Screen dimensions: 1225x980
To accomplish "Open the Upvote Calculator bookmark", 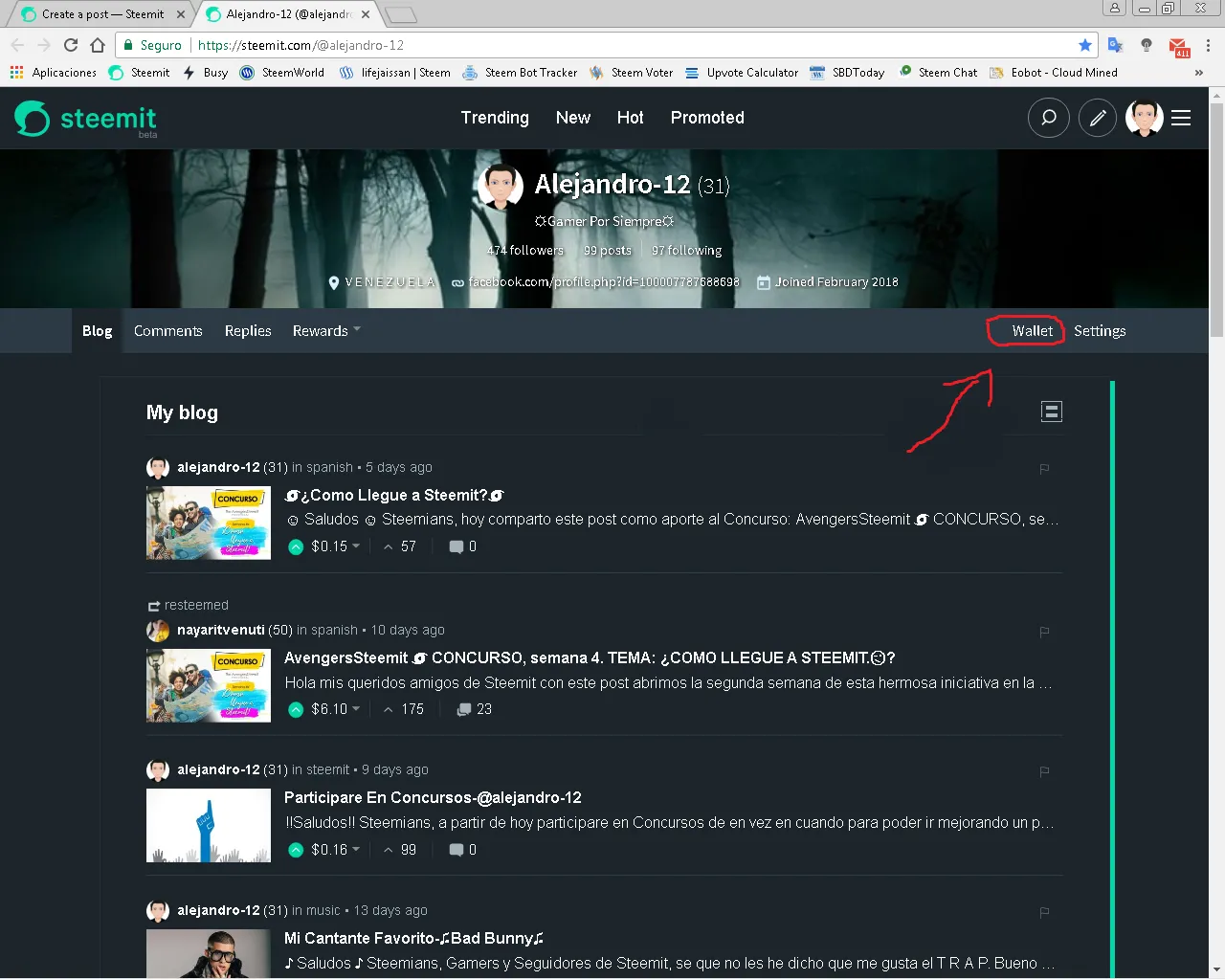I will click(742, 73).
